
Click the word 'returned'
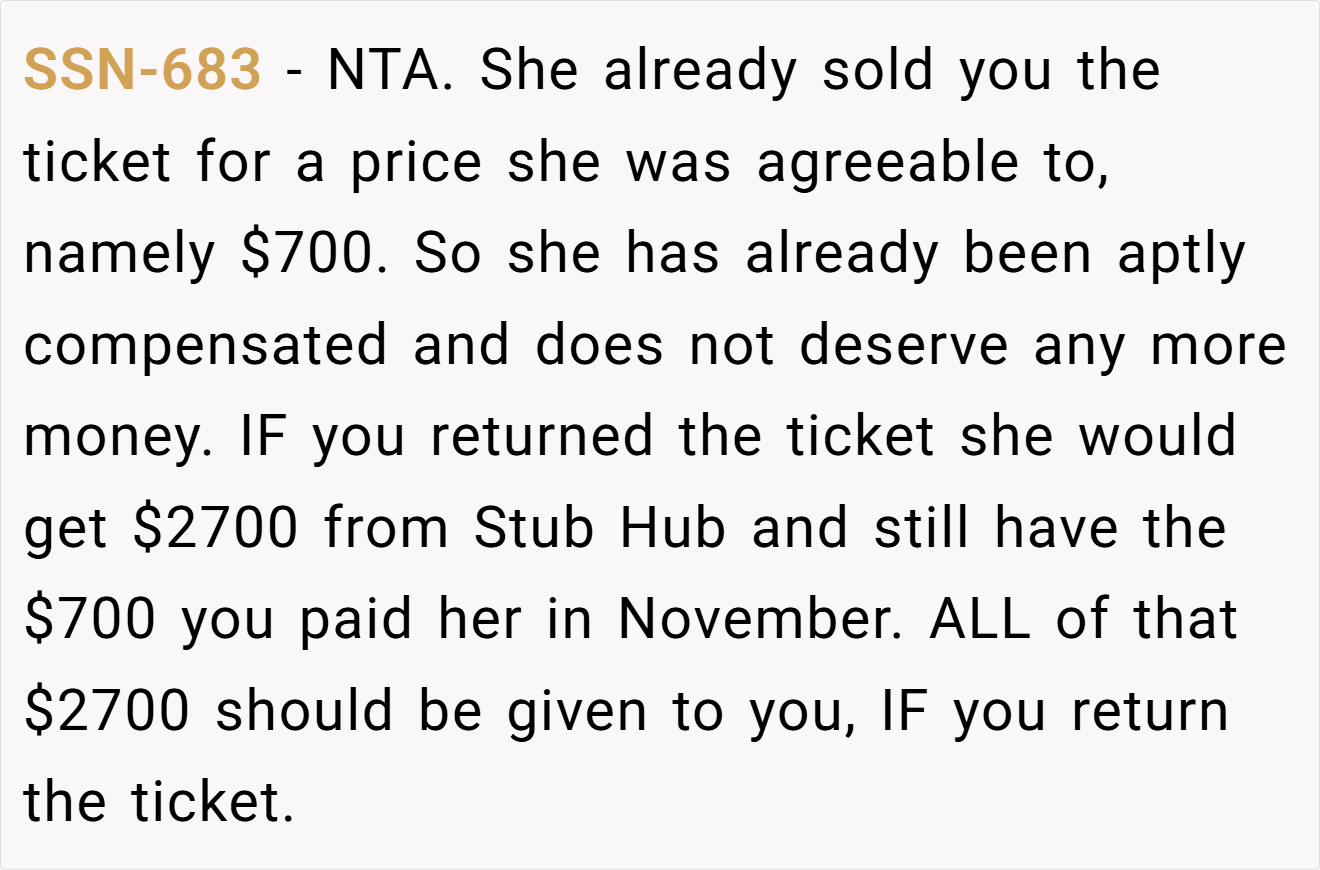pyautogui.click(x=541, y=437)
